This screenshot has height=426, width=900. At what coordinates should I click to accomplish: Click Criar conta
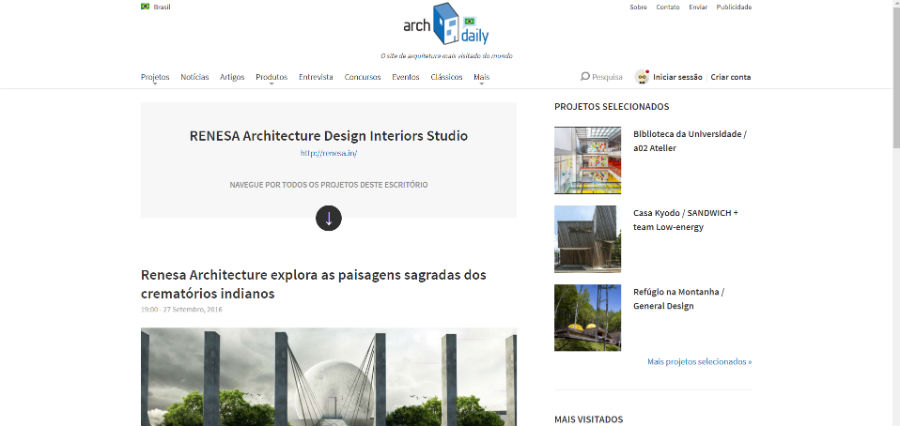(731, 77)
